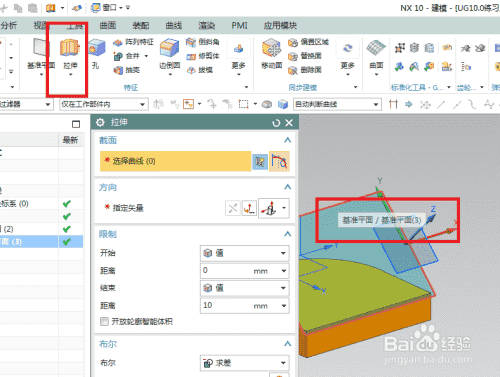Switch to the 曲线 ribbon tab

point(174,25)
